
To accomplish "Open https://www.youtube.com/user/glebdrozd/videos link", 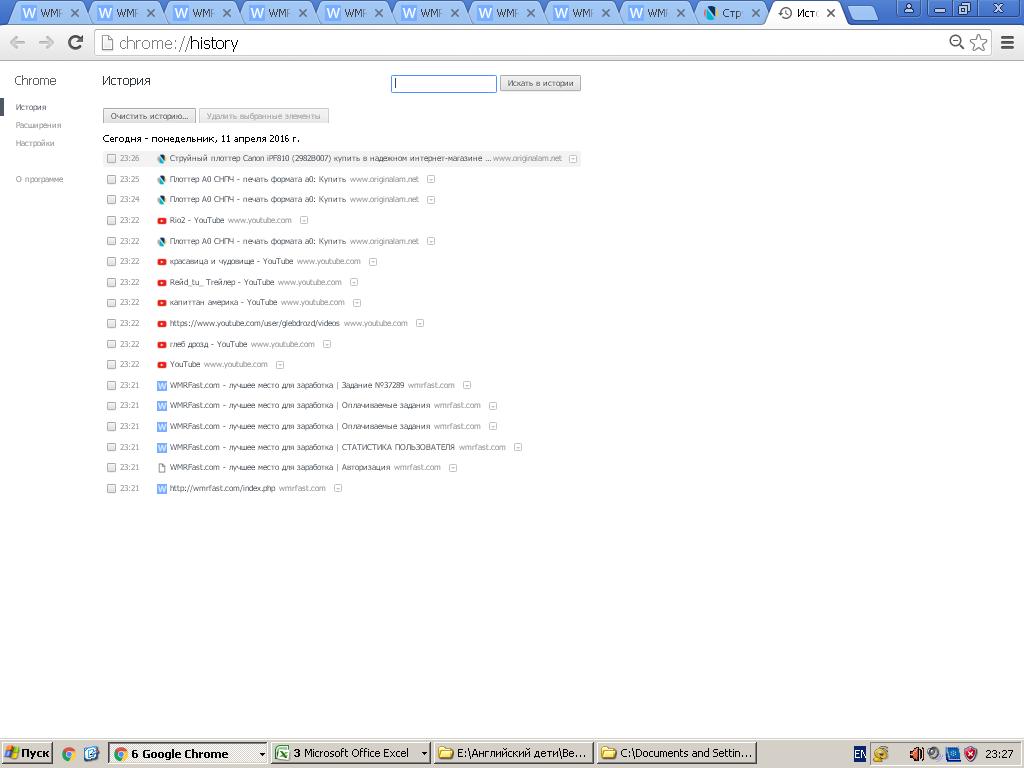I will tap(255, 323).
